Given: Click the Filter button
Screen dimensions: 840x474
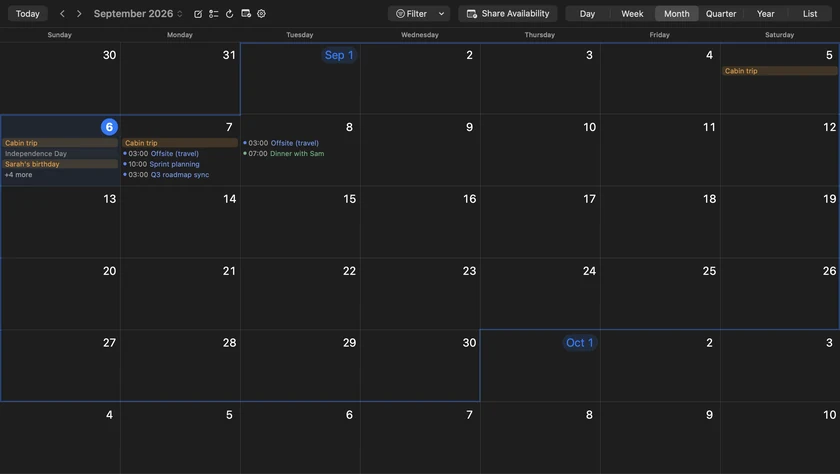Looking at the screenshot, I should 411,13.
